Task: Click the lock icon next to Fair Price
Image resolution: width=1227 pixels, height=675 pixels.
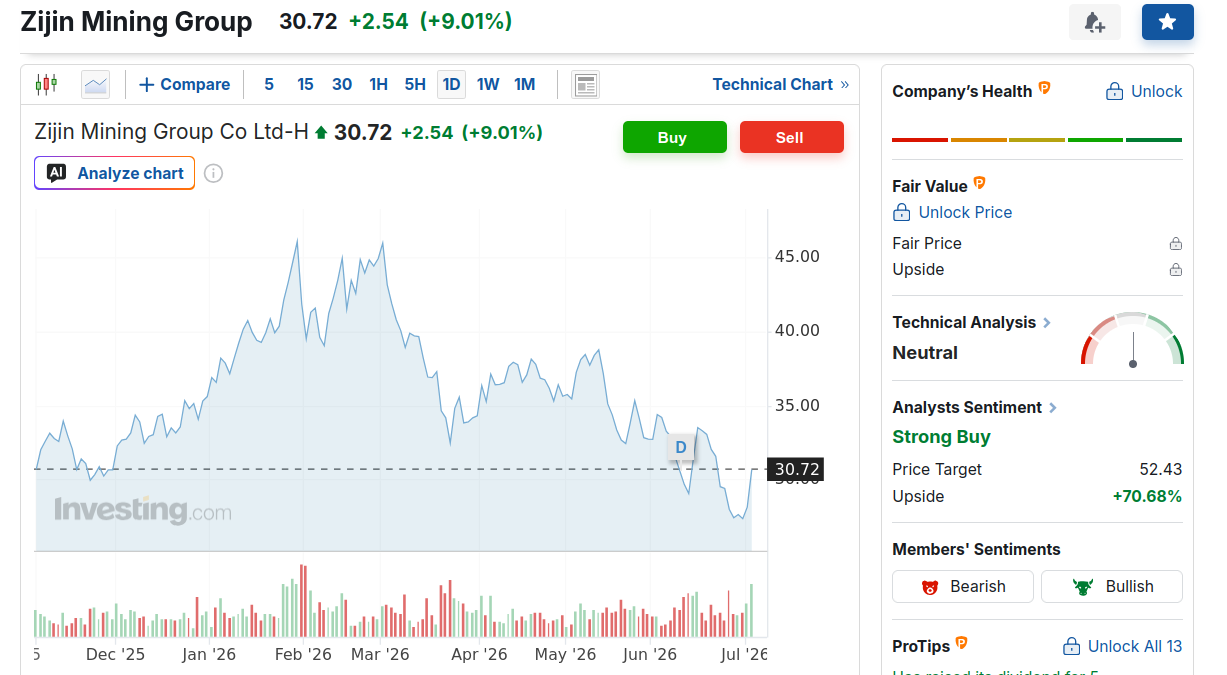Action: coord(1176,244)
